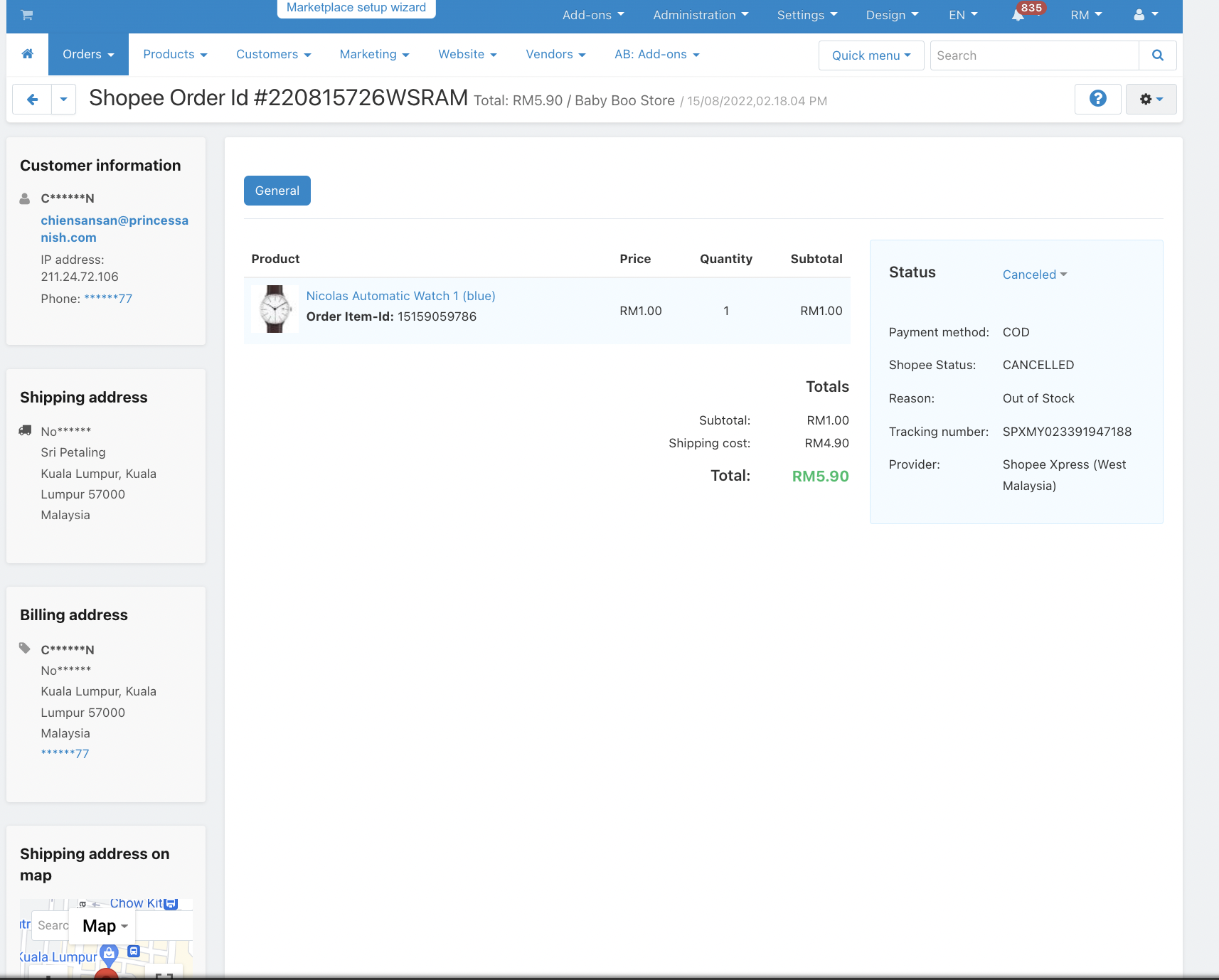Click the Marketplace setup wizard button

click(x=356, y=8)
